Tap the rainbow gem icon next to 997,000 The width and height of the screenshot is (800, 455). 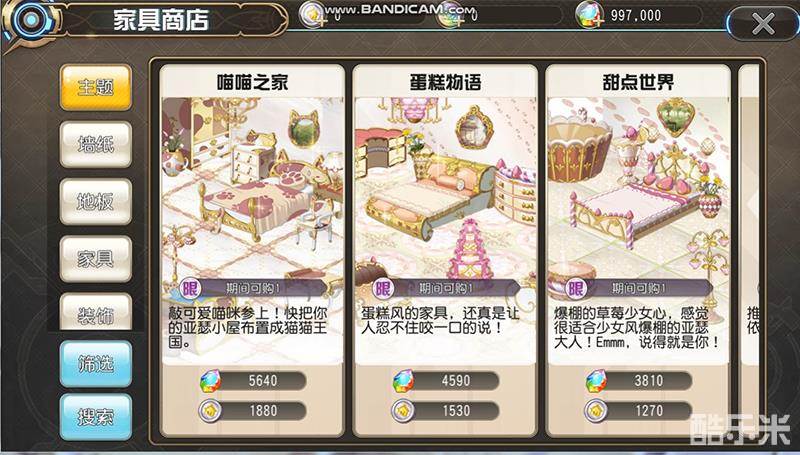[590, 15]
